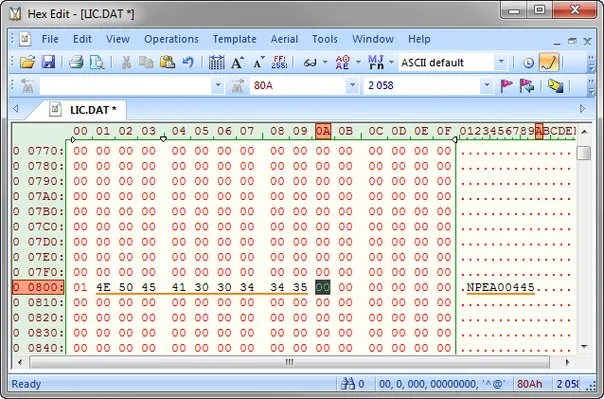
Task: Save the file with the floppy icon
Action: point(48,62)
